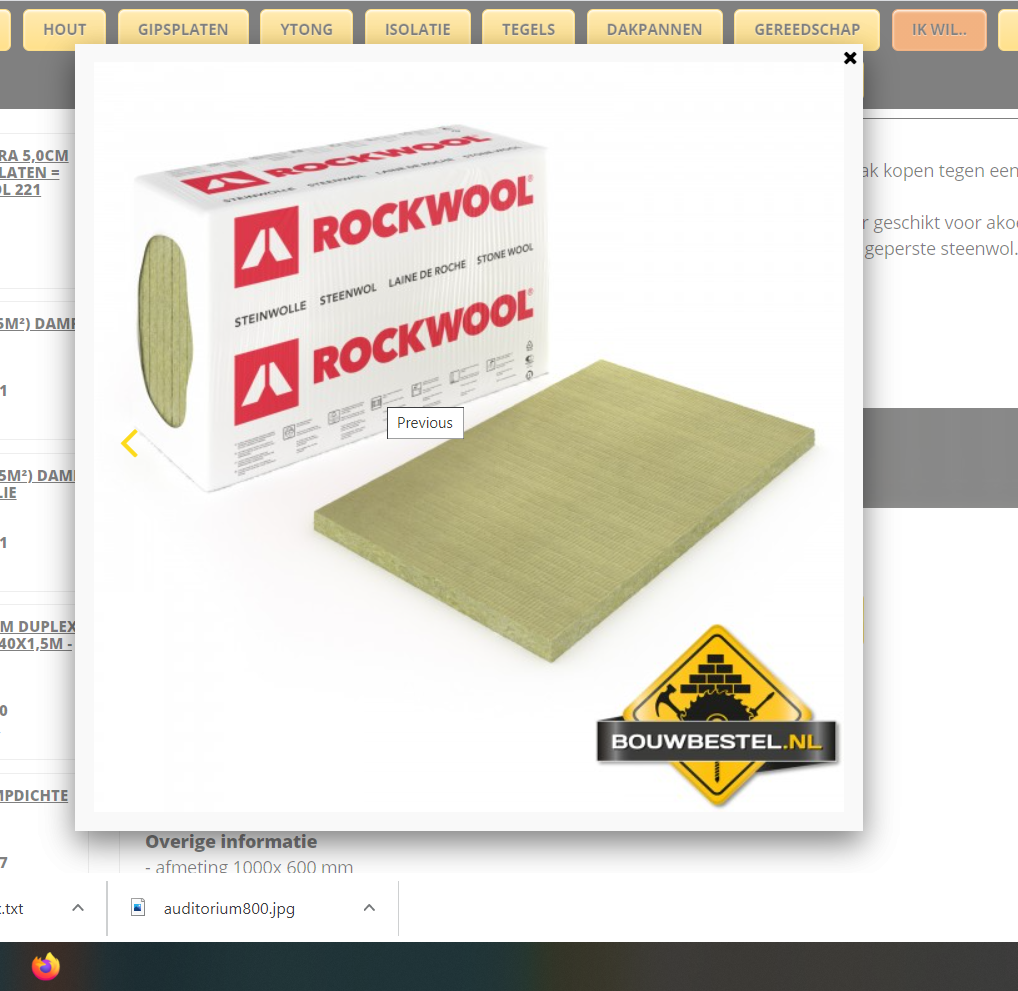
Task: Click the enlarged Rockwool product image
Action: [469, 437]
